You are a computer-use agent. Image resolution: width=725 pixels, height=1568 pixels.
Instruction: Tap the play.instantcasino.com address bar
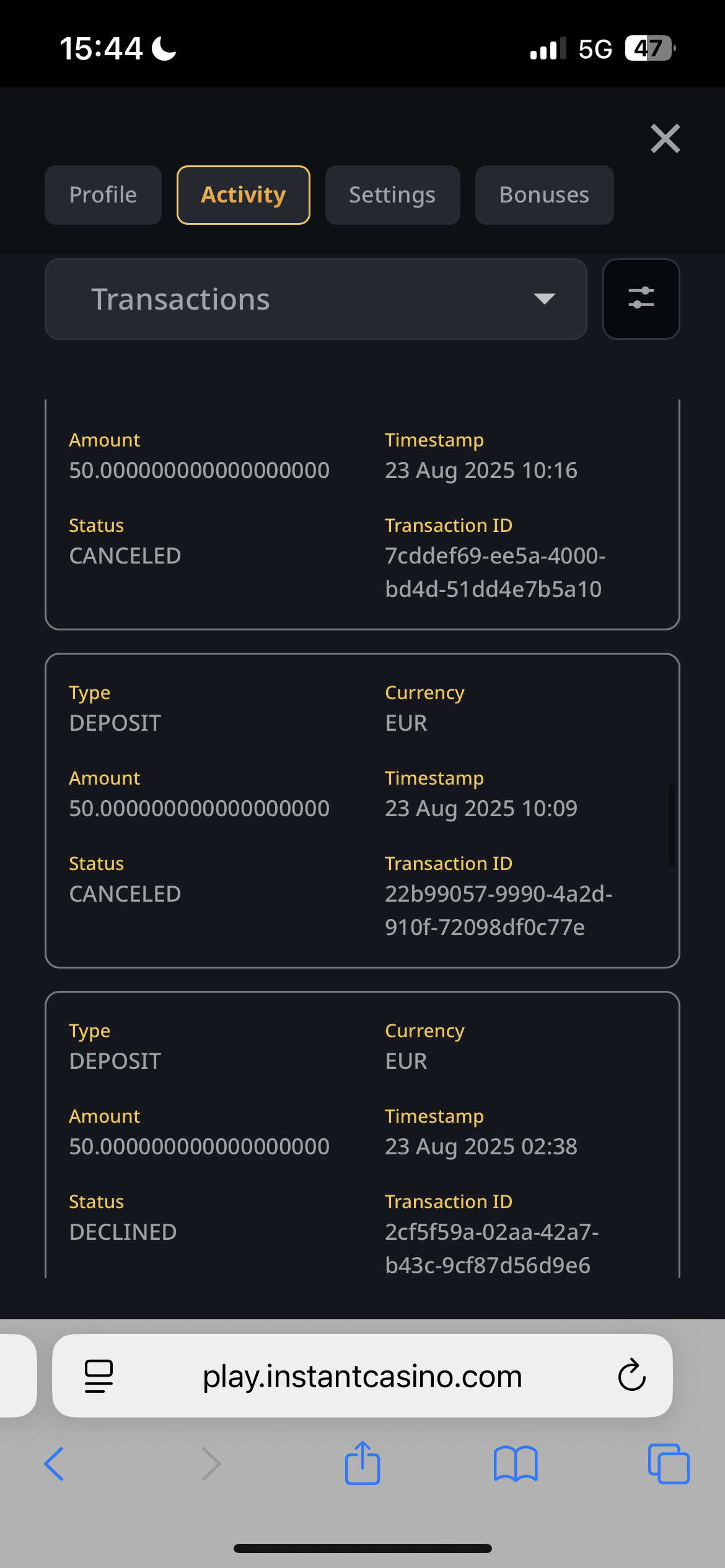point(362,1376)
